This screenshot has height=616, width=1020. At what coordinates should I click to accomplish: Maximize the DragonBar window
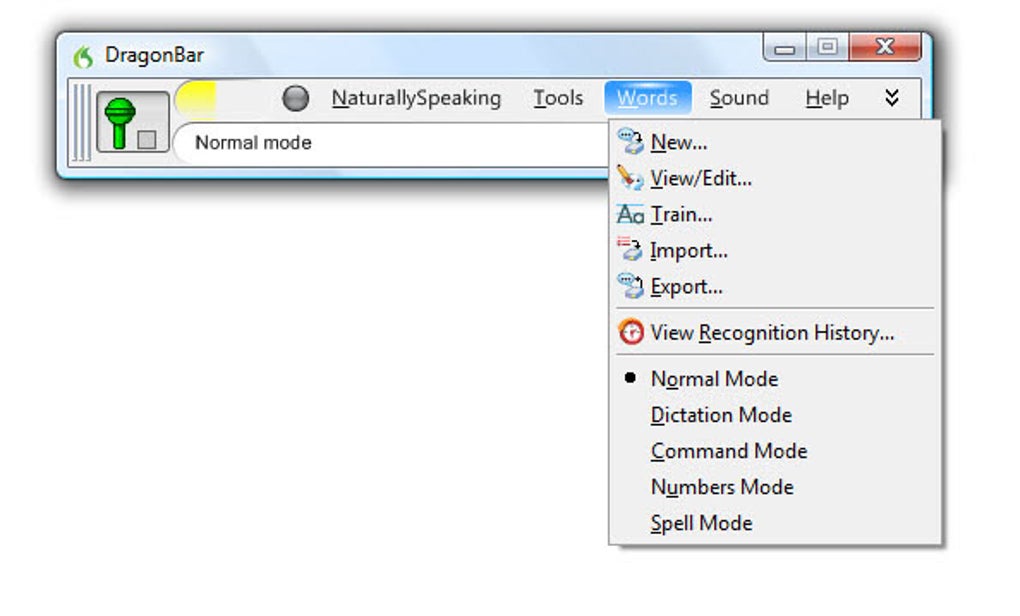[x=827, y=47]
